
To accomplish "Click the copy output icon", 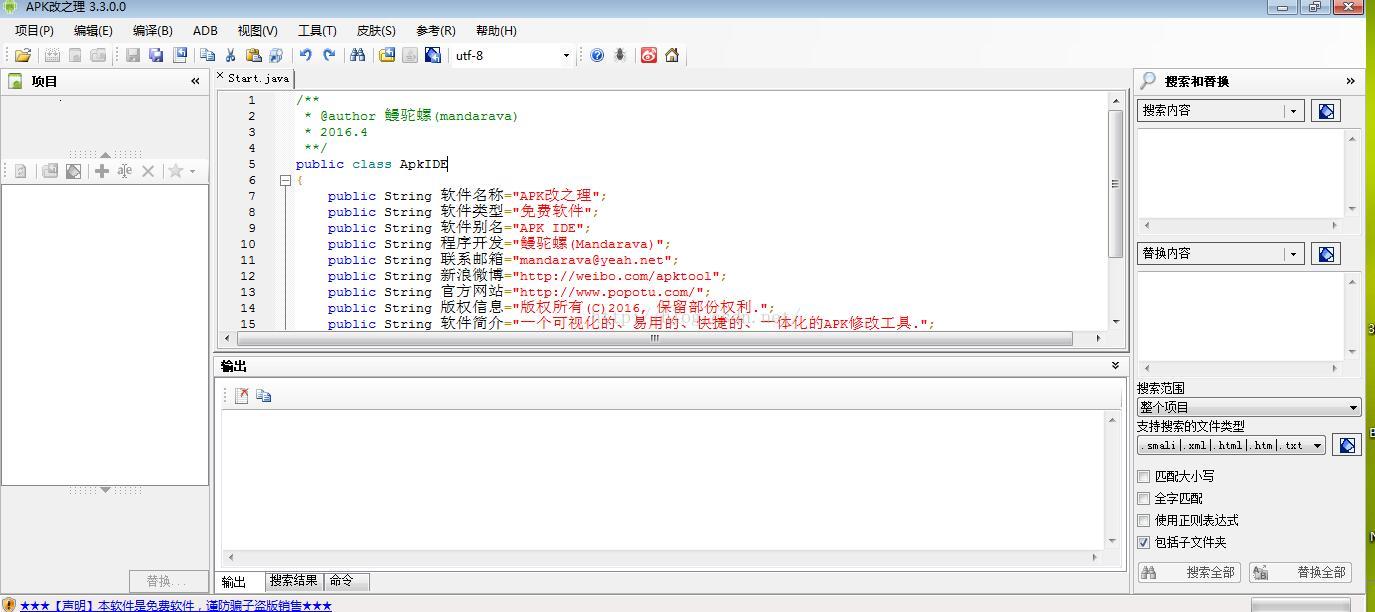I will tap(264, 396).
